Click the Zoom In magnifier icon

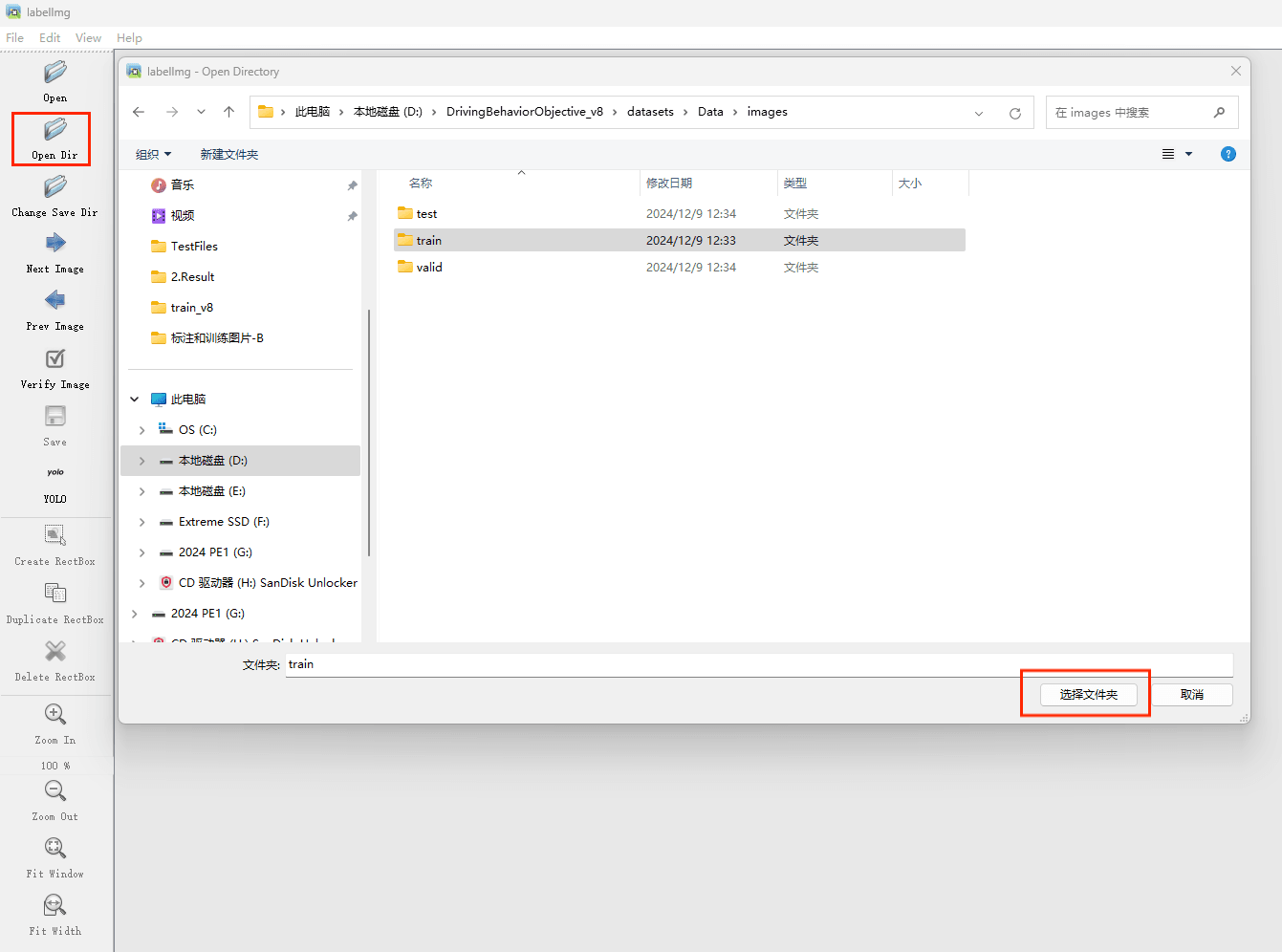[x=54, y=715]
